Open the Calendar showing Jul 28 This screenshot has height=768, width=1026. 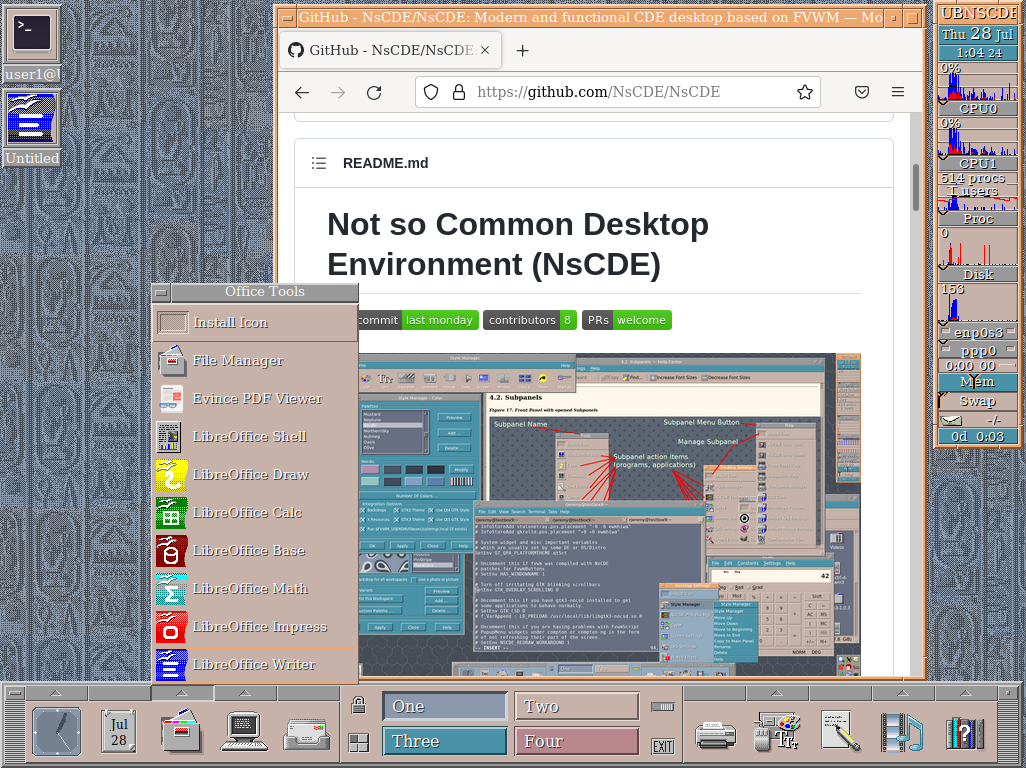118,732
